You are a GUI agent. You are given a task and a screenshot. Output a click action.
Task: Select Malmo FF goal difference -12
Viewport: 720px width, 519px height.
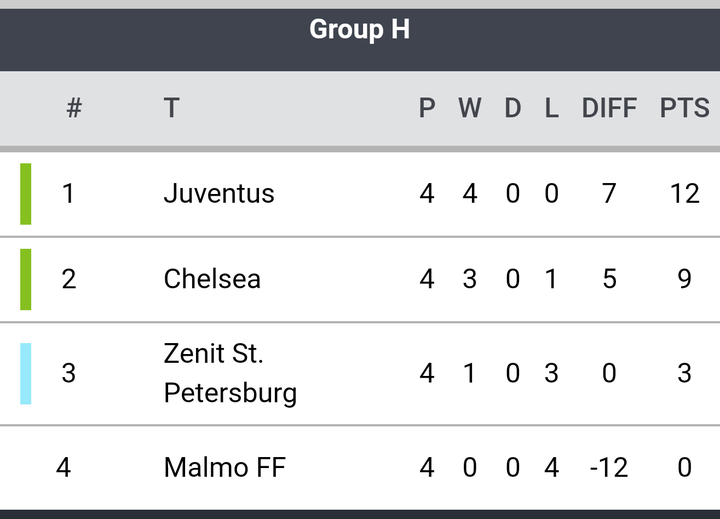pyautogui.click(x=609, y=468)
